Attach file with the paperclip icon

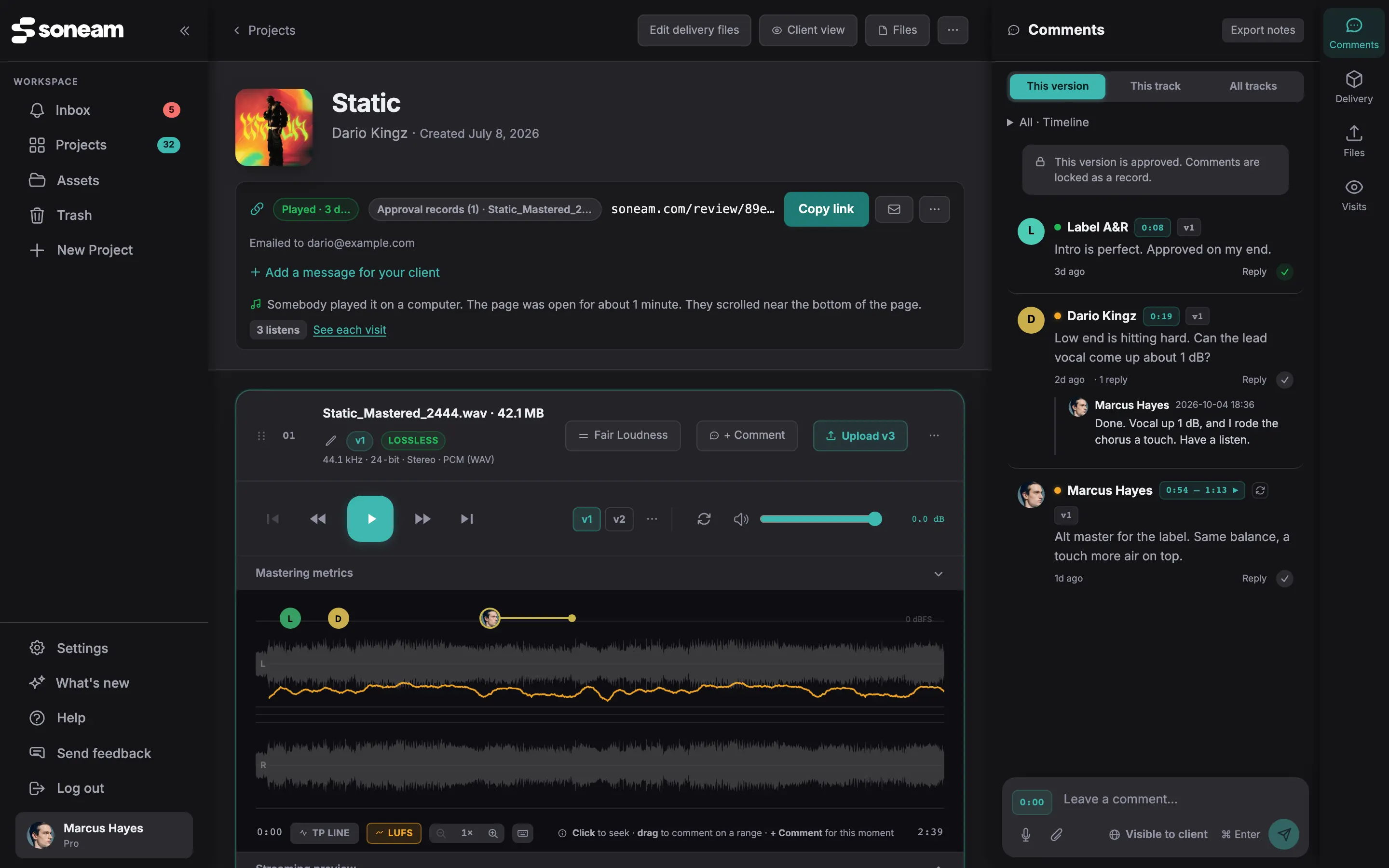[1056, 834]
